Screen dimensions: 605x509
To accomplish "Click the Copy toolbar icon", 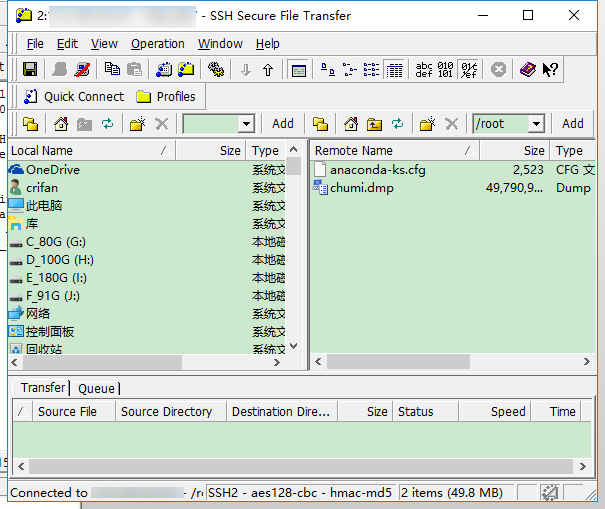I will coord(112,70).
